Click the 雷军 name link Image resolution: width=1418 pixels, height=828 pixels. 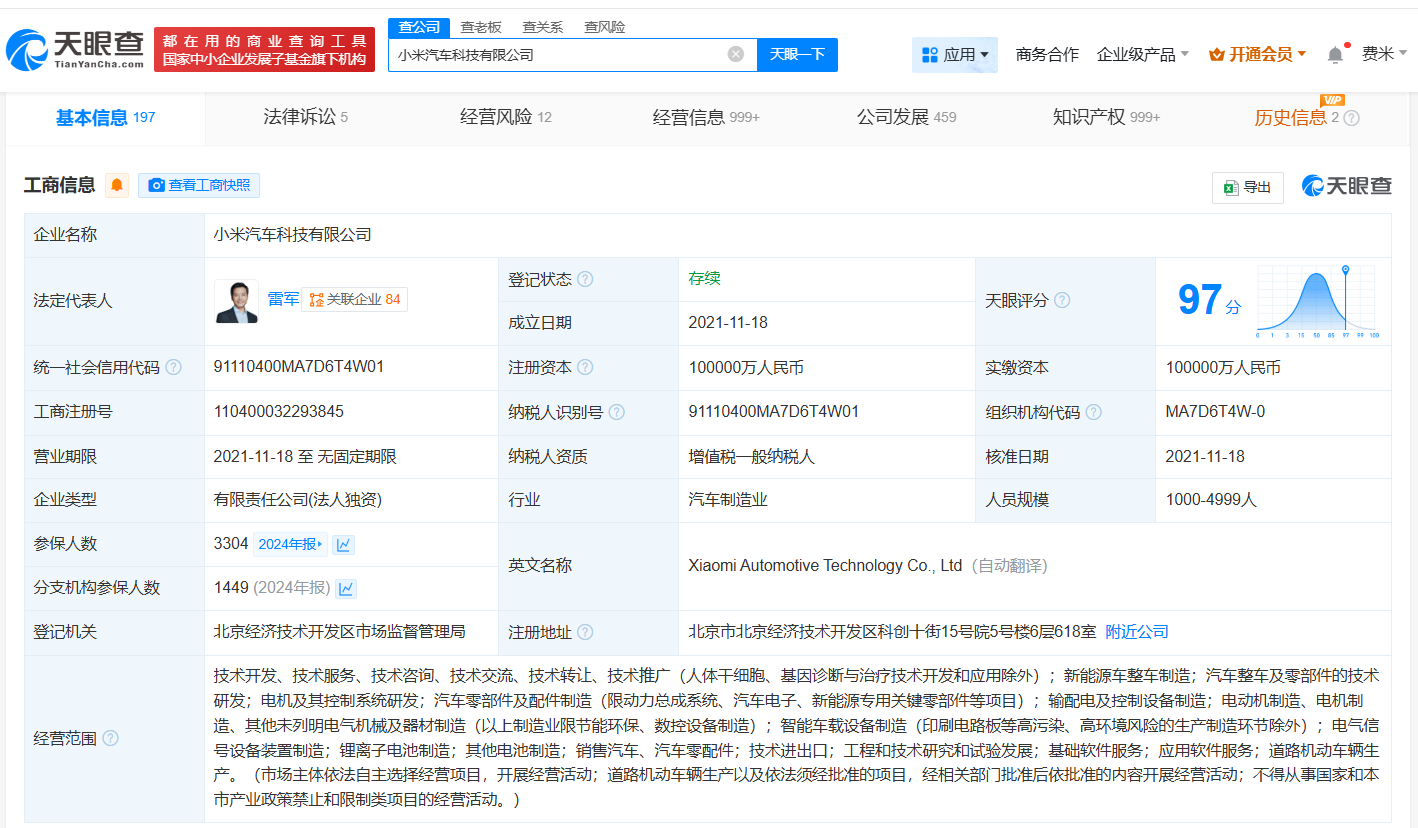click(283, 299)
